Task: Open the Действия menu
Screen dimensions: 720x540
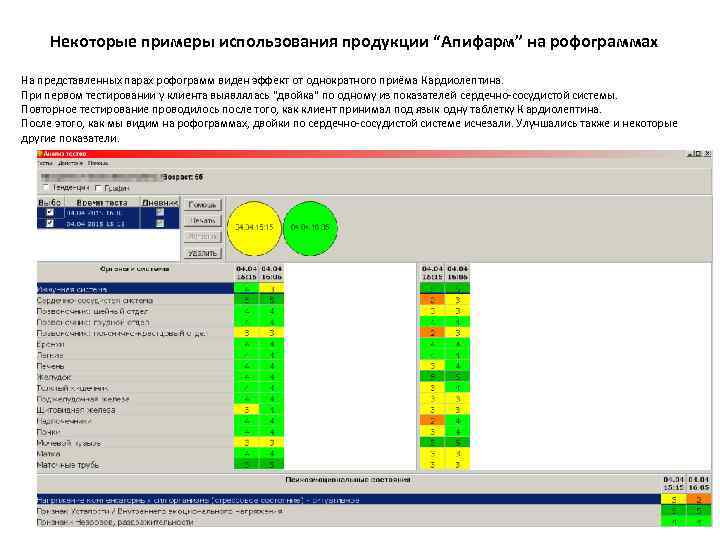Action: pos(70,163)
